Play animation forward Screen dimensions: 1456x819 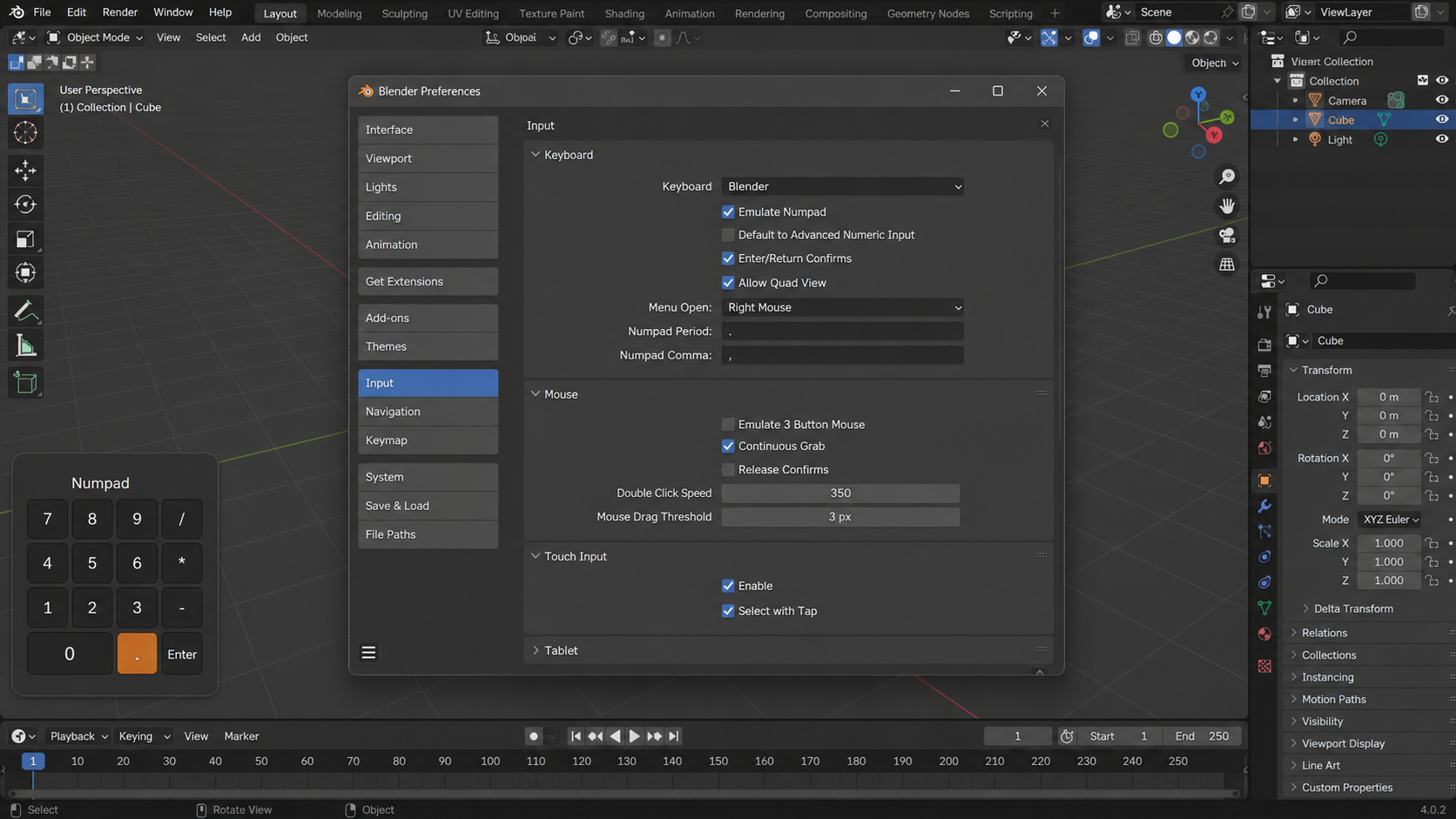(634, 736)
